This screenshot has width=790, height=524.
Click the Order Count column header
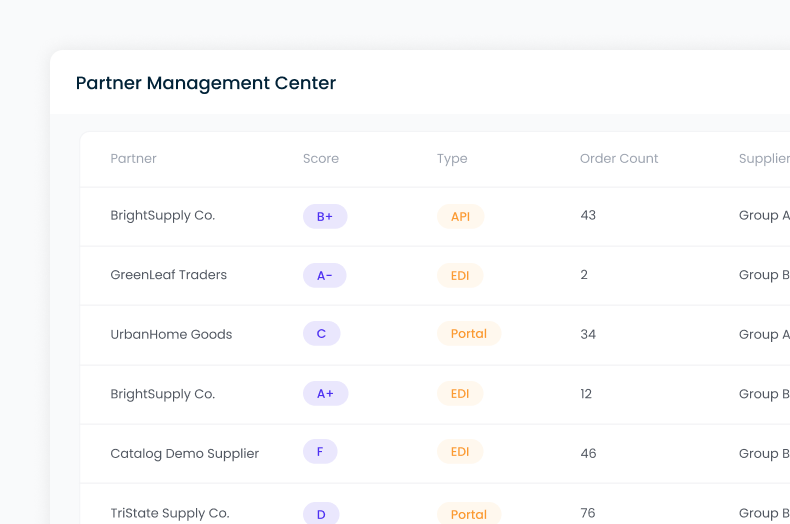(x=618, y=158)
